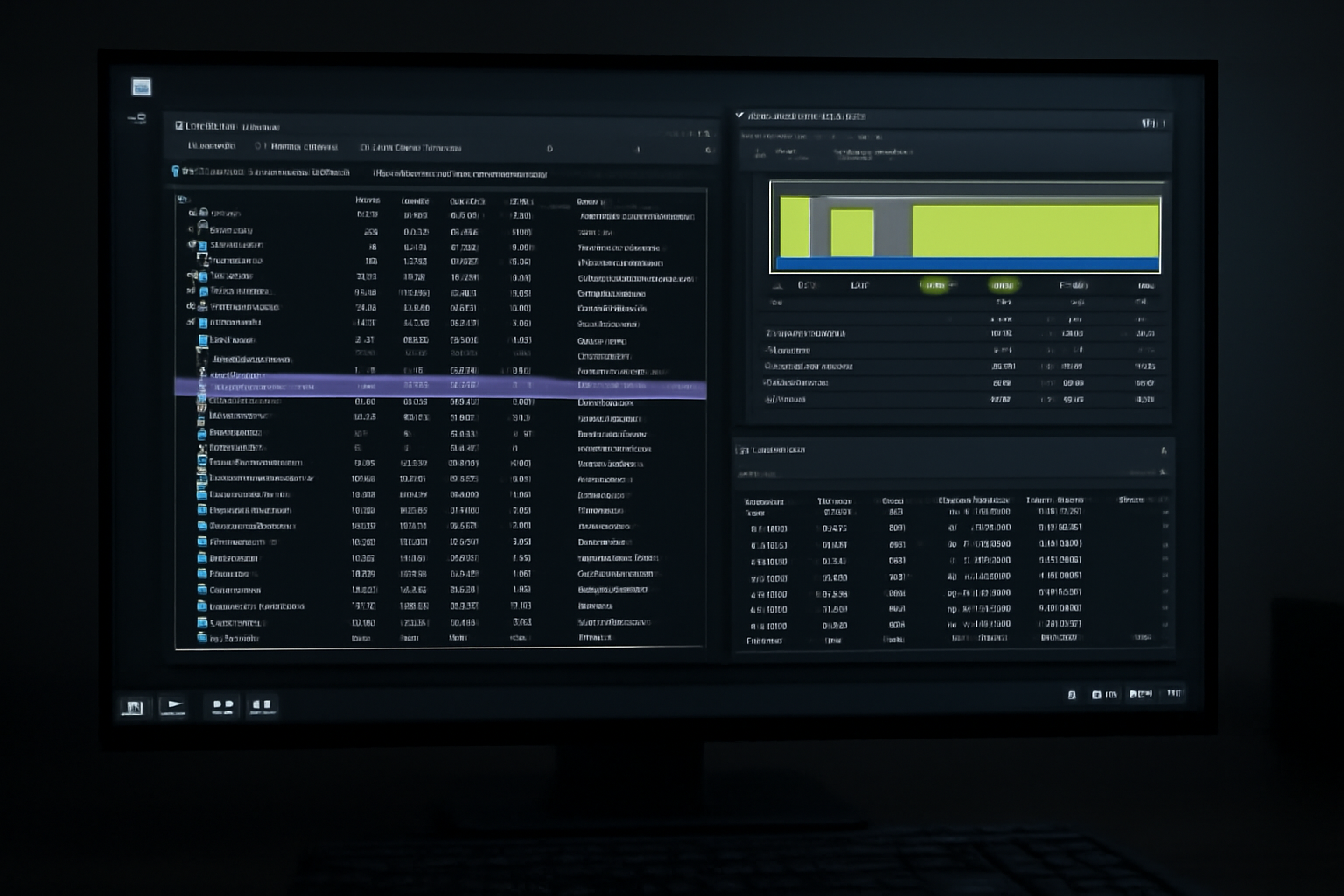Click the play-arrow icon in the bottom taskbar

pos(173,705)
